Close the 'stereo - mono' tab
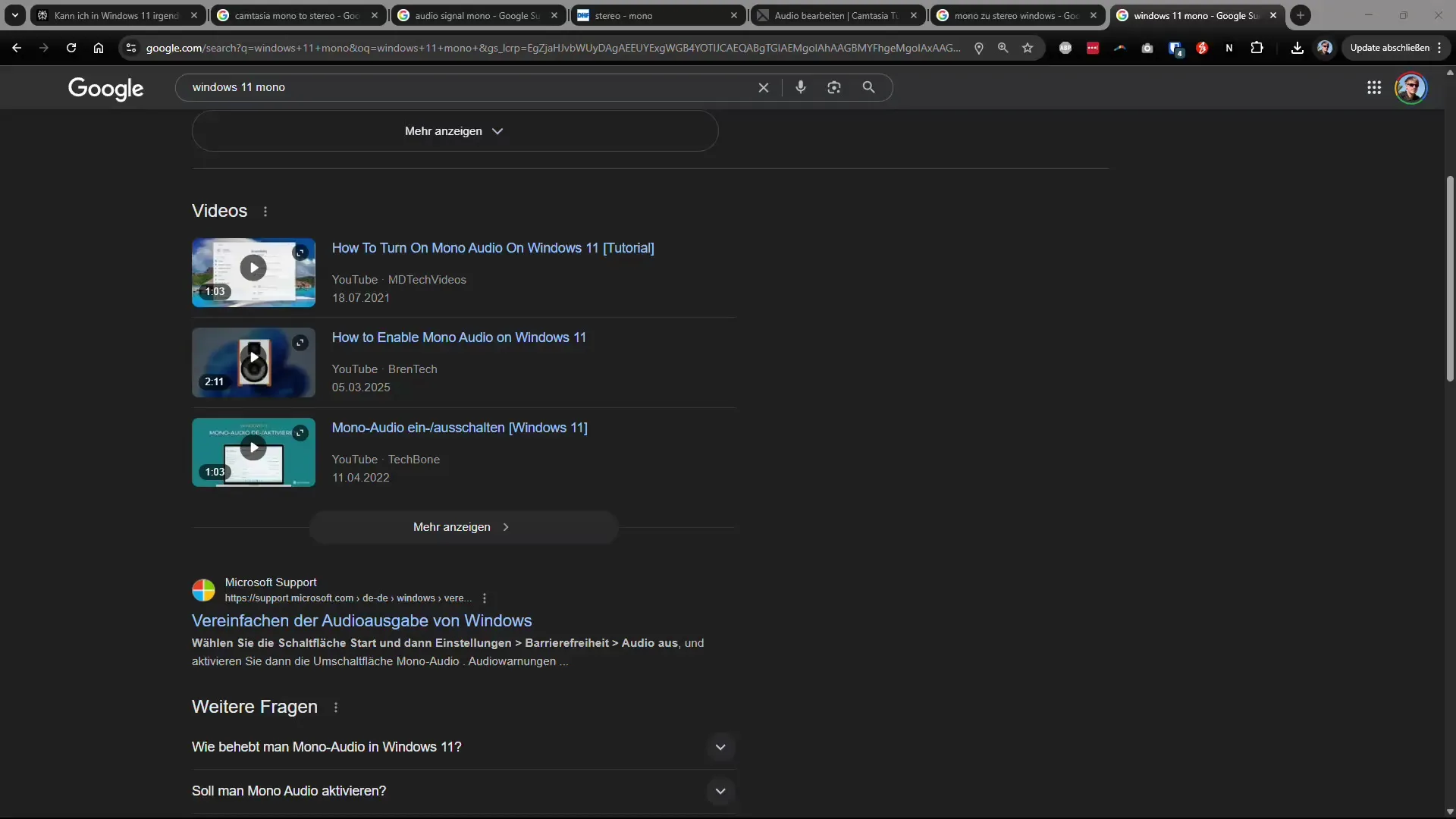Screen dimensions: 1456x819 click(734, 15)
